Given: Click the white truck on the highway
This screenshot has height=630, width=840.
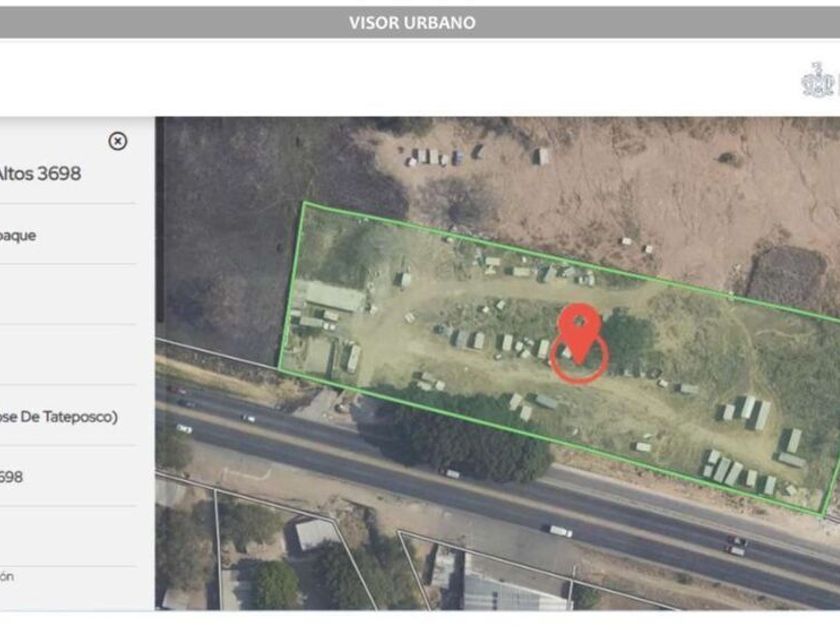Looking at the screenshot, I should [x=560, y=531].
